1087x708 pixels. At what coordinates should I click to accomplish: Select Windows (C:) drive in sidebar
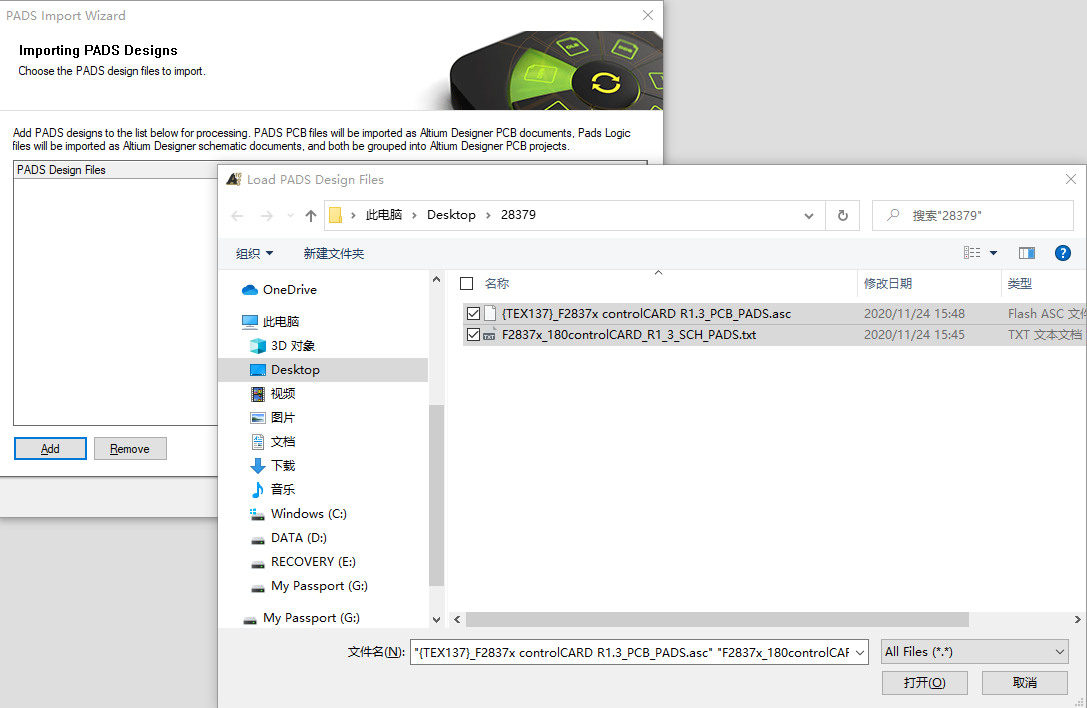pos(308,514)
